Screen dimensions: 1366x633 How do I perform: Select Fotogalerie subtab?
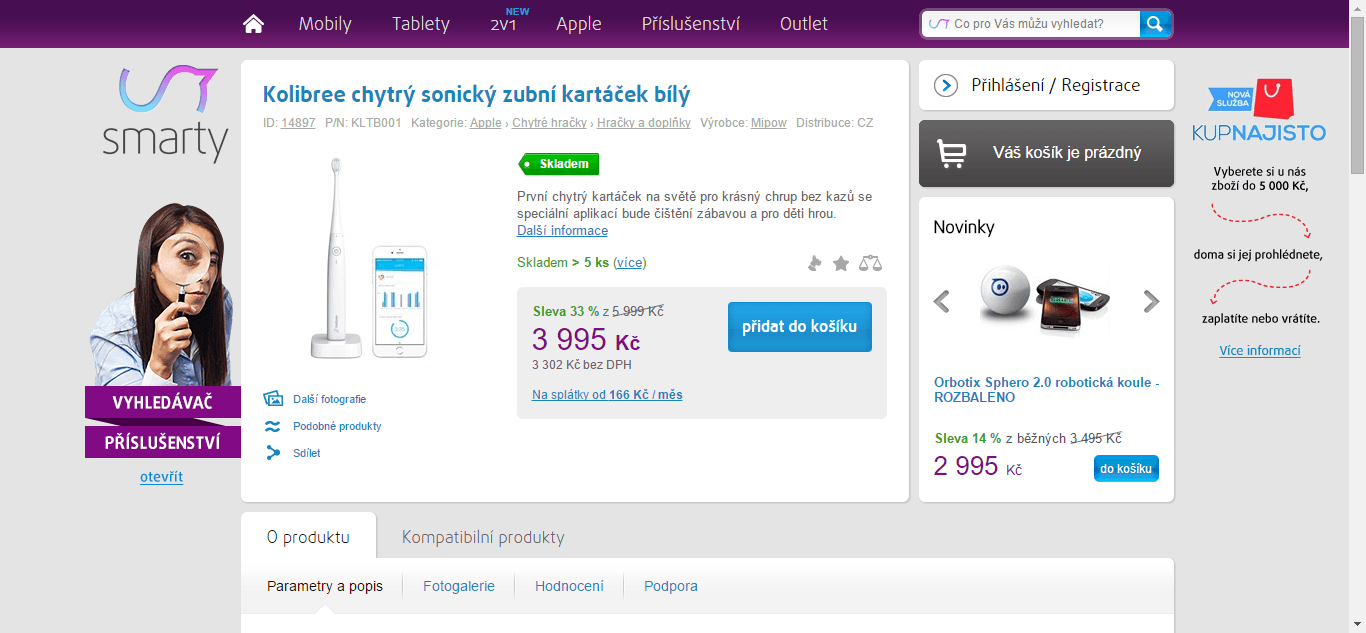point(459,586)
